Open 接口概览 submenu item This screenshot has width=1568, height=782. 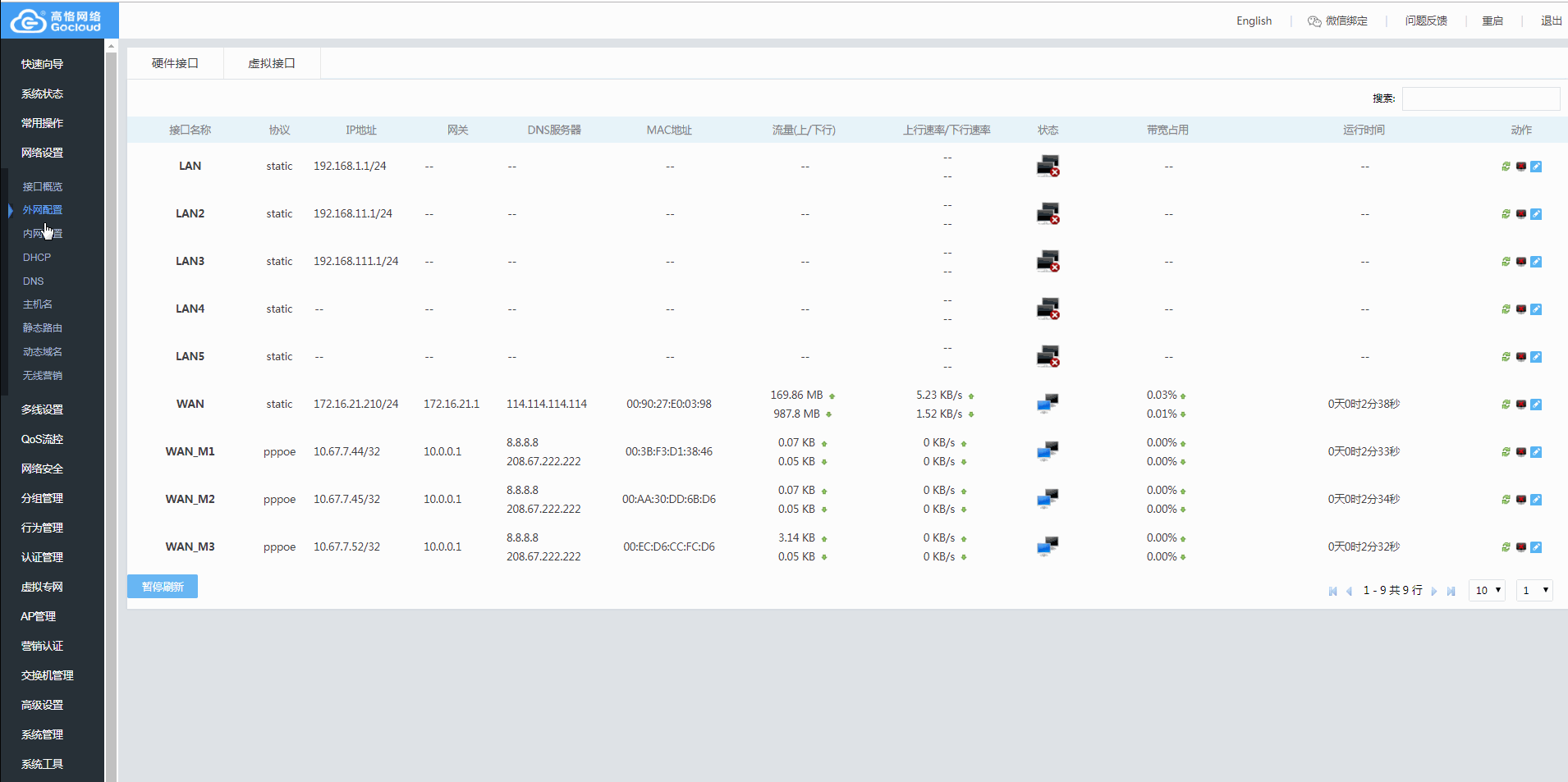[43, 187]
